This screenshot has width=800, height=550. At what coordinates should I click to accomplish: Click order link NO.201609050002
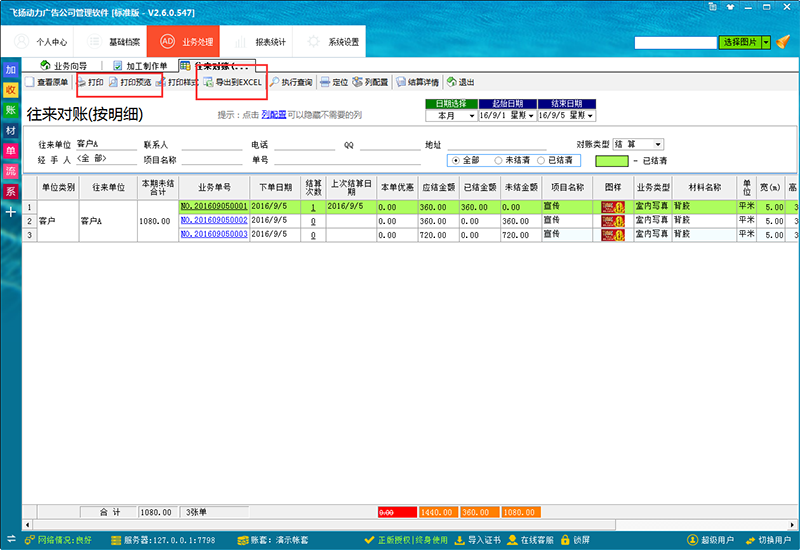pos(213,220)
